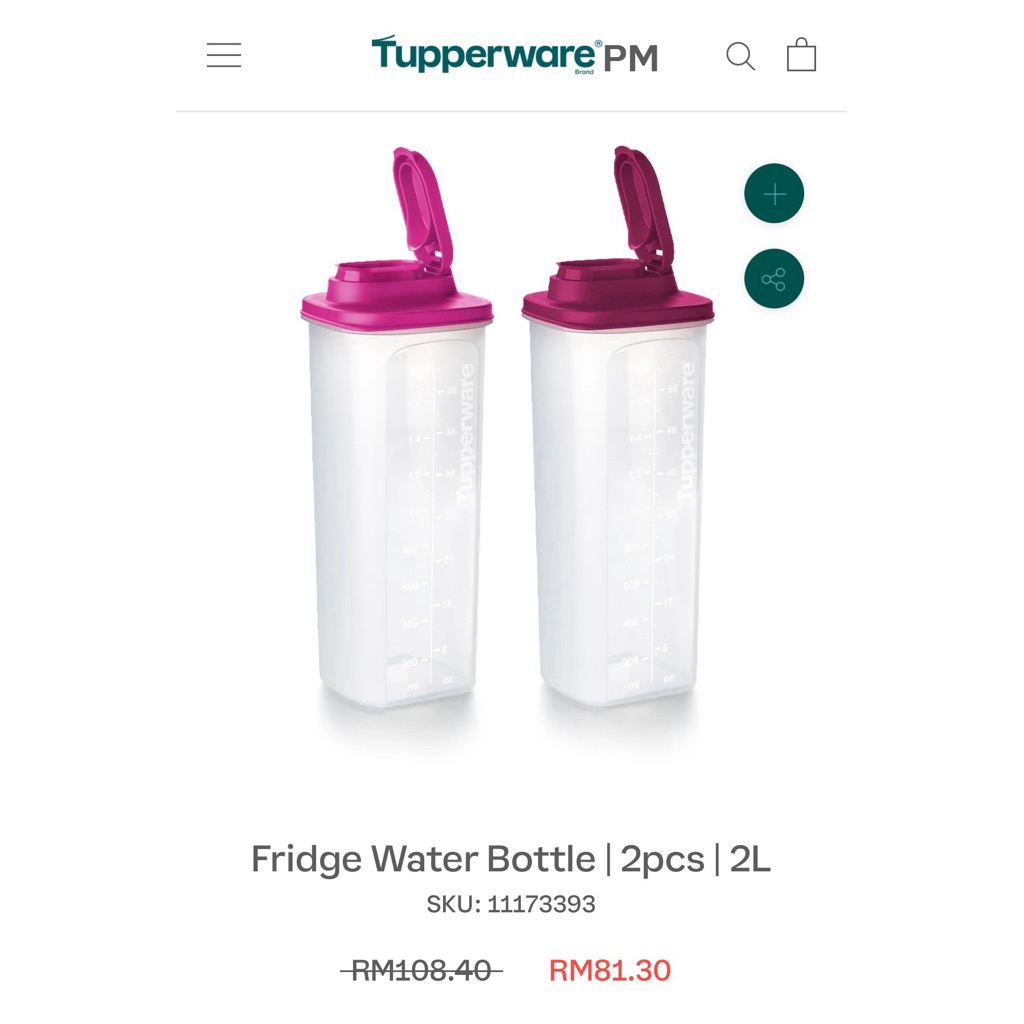Click the crossed-out RM108.40 price
The image size is (1024, 1024).
(x=421, y=970)
